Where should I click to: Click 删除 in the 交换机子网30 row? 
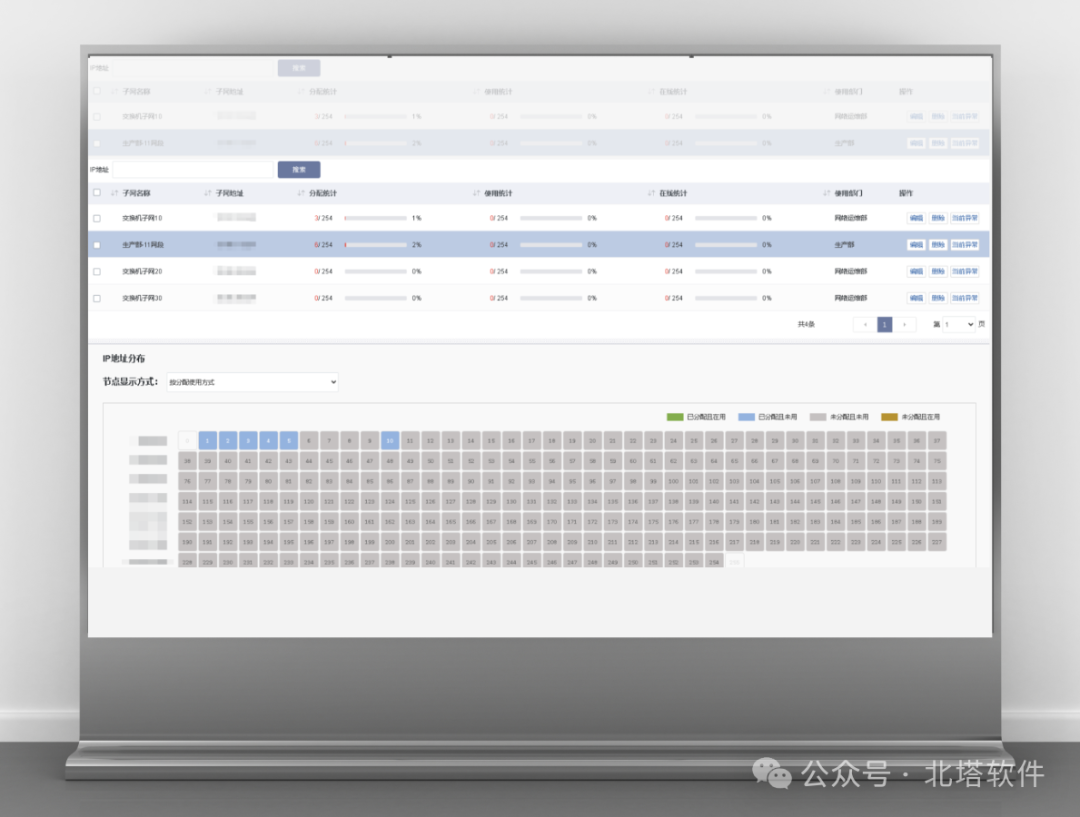click(938, 298)
